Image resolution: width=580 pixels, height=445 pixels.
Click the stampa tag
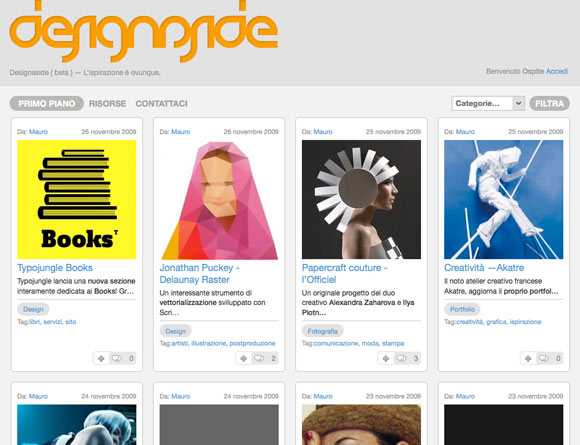pos(393,343)
